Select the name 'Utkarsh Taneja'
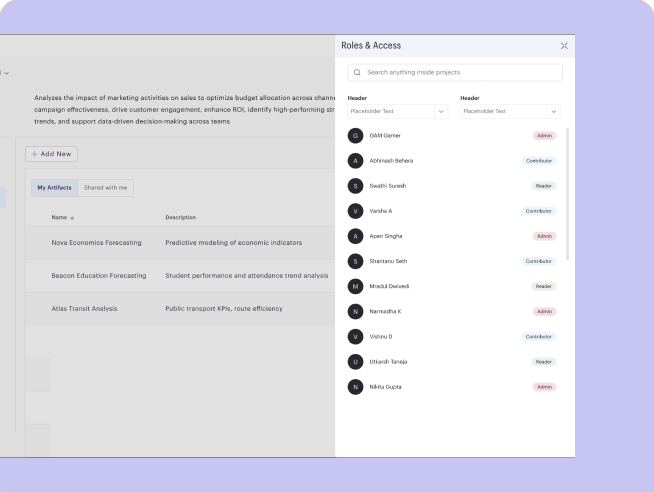Viewport: 654px width, 492px height. click(388, 362)
